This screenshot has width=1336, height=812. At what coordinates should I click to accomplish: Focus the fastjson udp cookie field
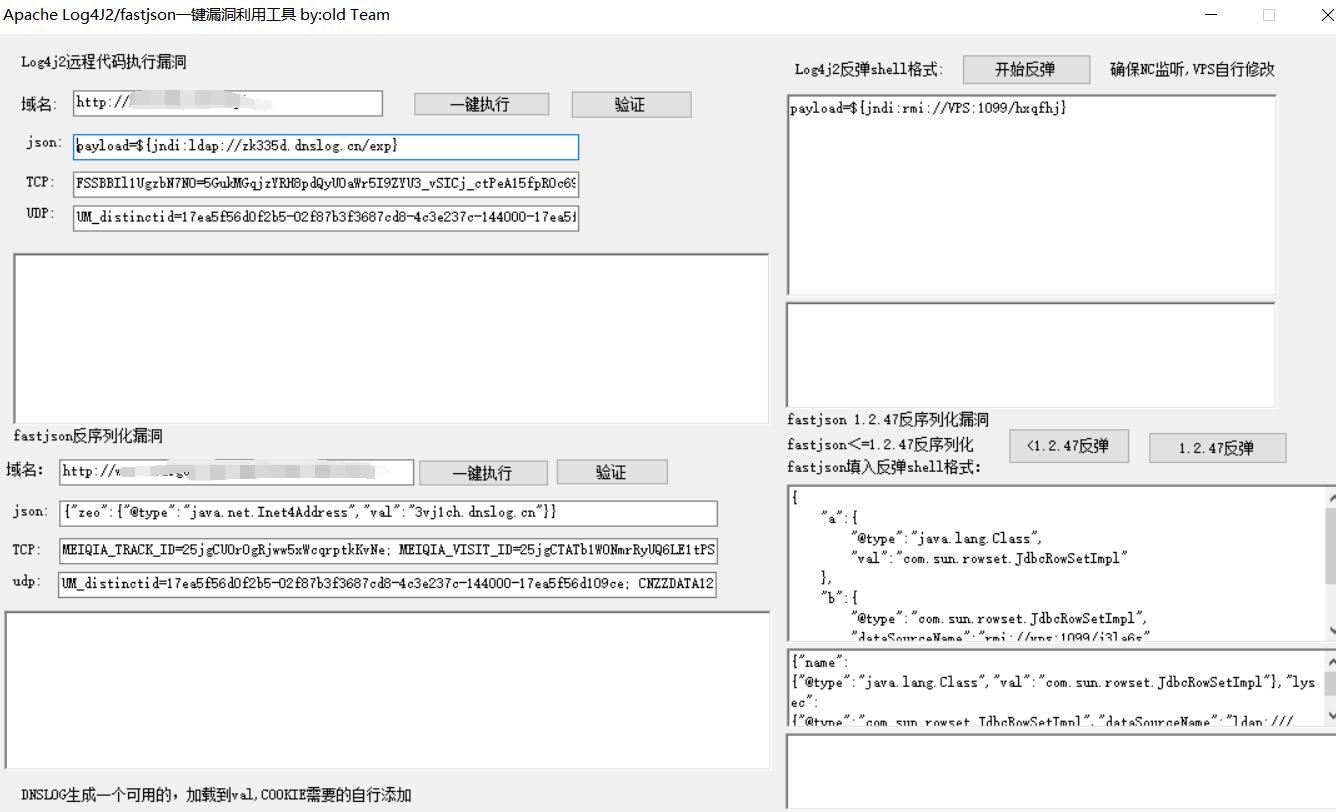click(x=387, y=583)
